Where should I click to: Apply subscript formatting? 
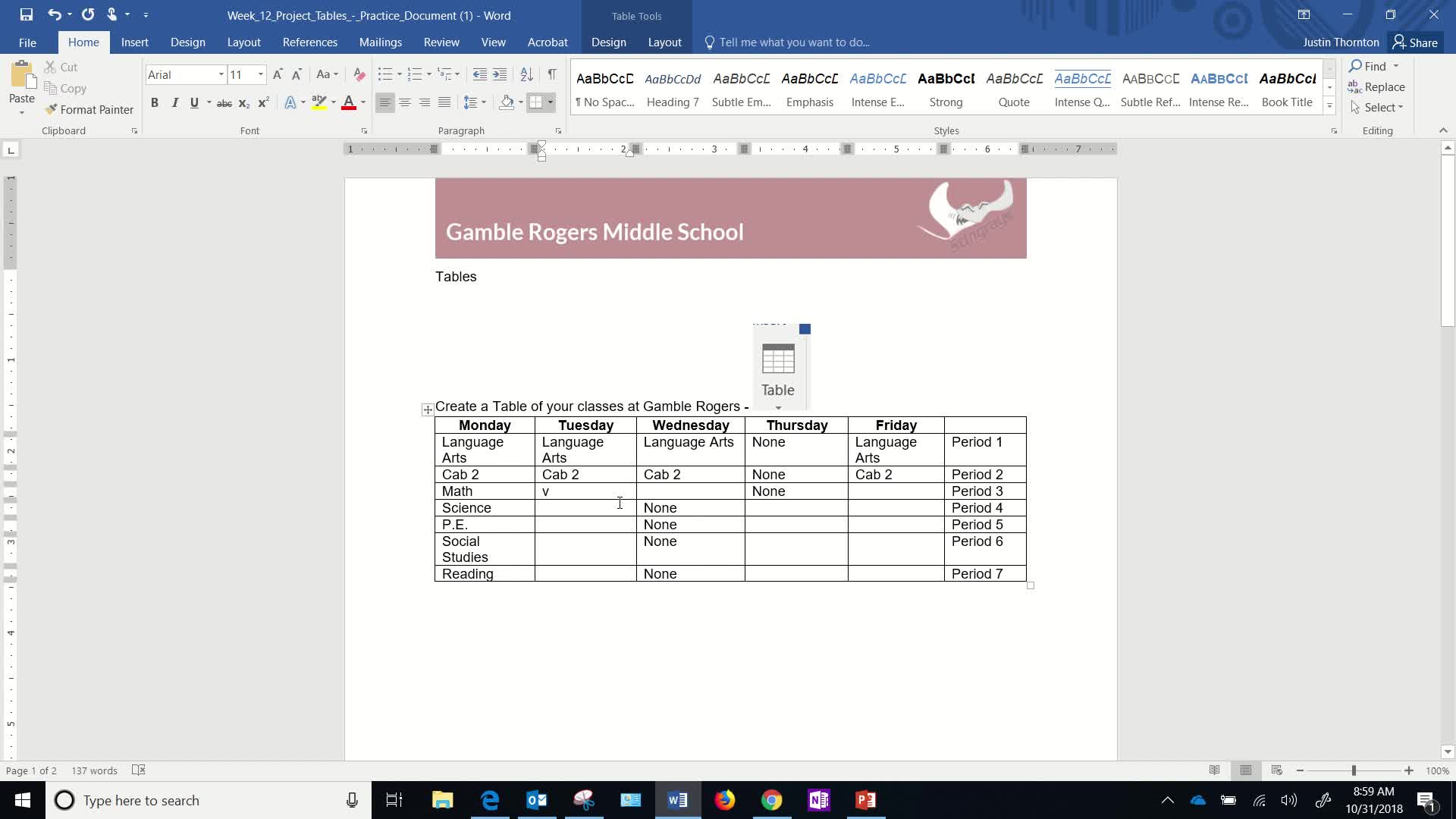point(243,103)
